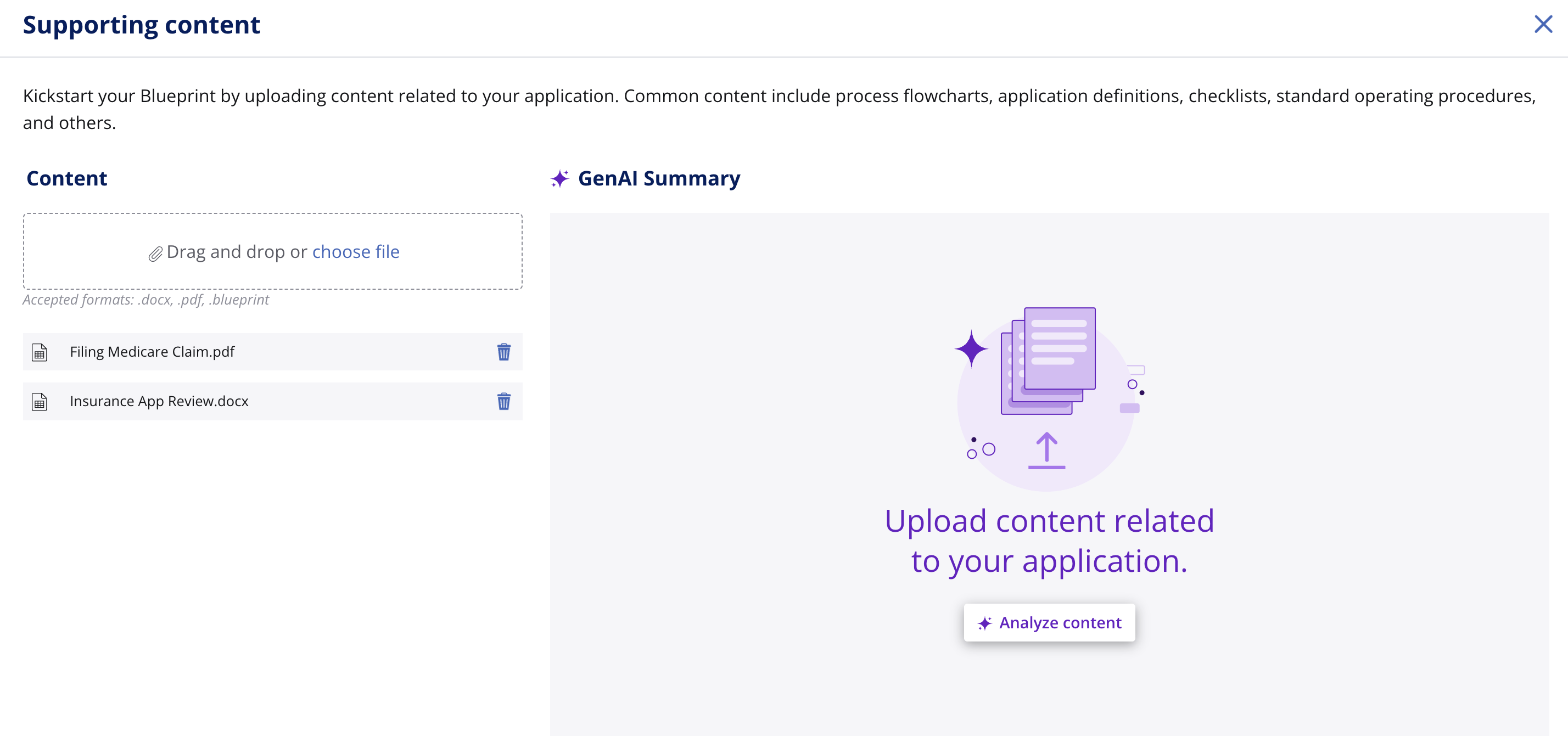Click the GenAI Summary heading
The height and width of the screenshot is (754, 1568).
659,178
